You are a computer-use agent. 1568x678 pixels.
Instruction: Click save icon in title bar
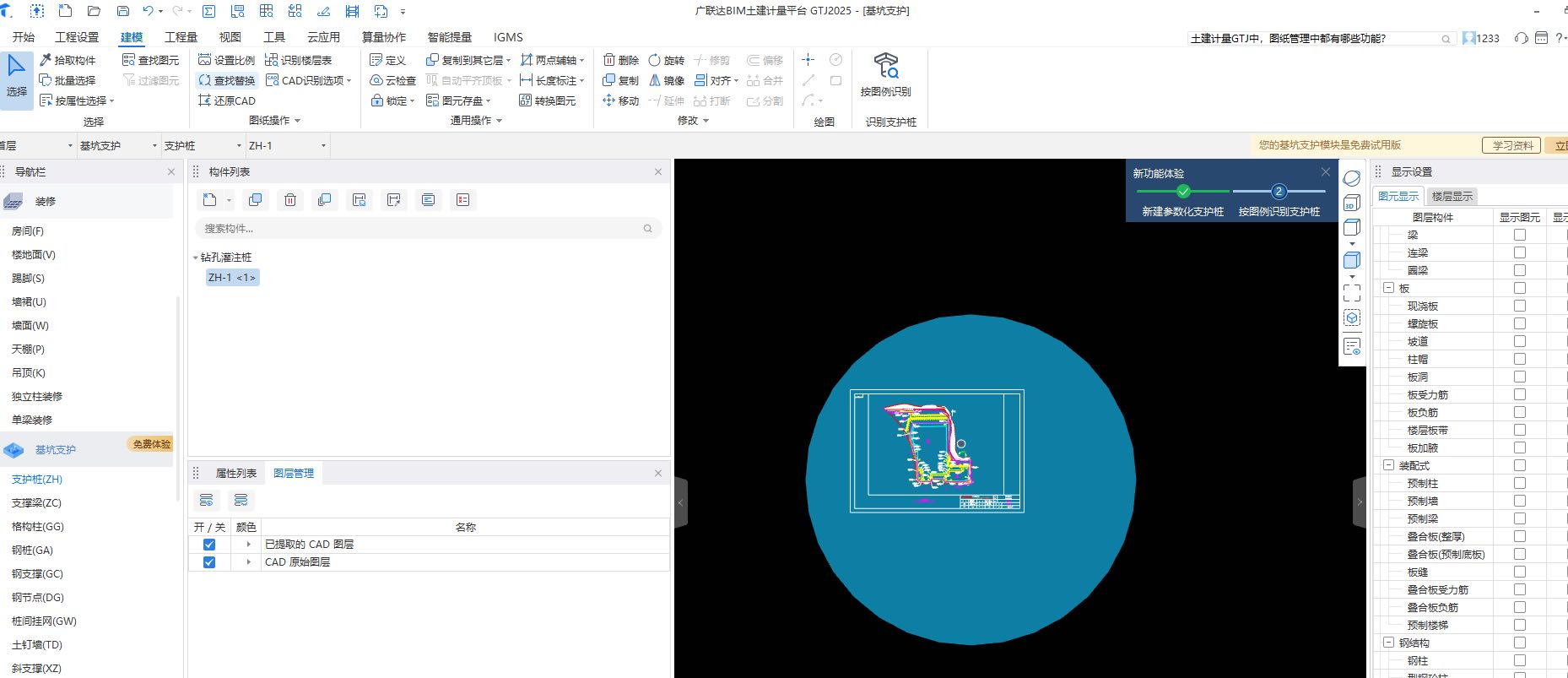click(x=123, y=11)
